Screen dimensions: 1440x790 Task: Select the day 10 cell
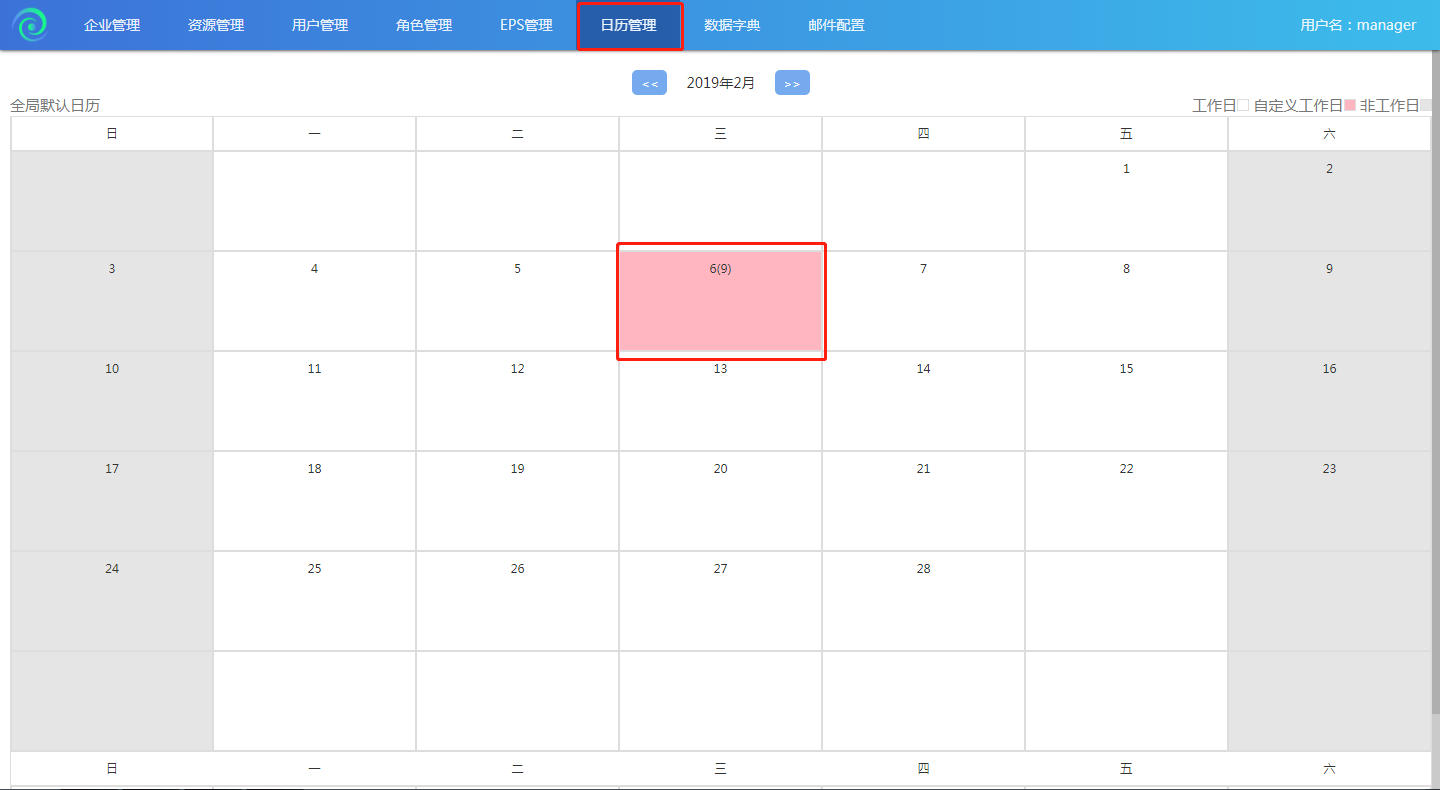point(112,401)
